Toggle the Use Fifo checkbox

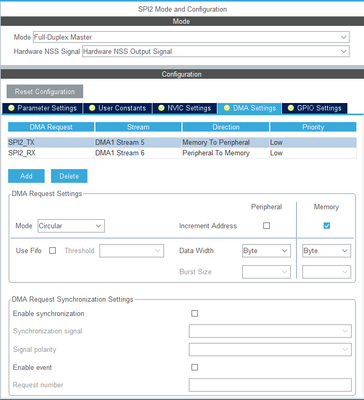(x=52, y=250)
